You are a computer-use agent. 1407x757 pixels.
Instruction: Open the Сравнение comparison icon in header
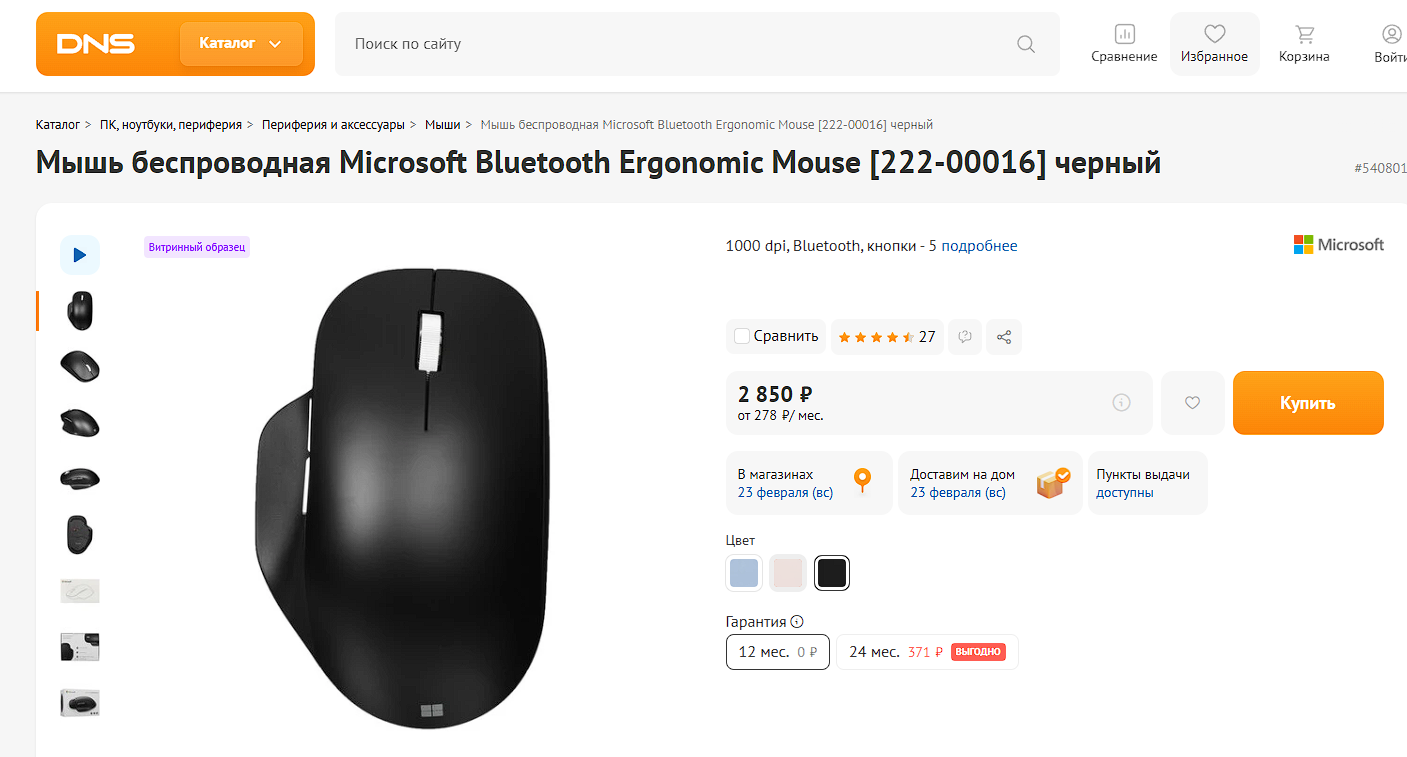pos(1124,44)
